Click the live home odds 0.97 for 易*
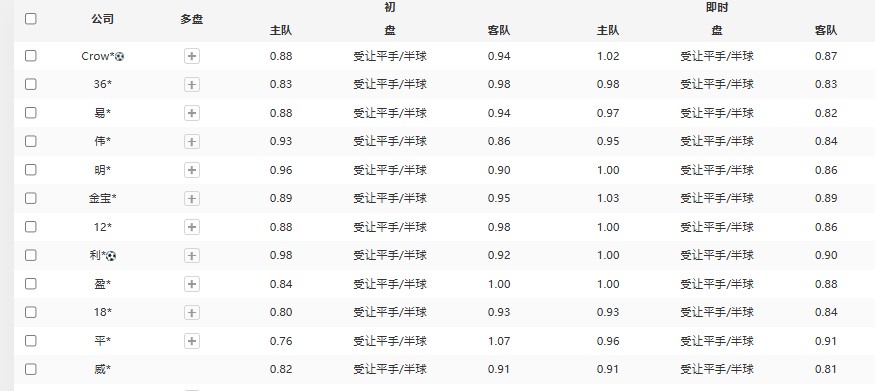 pyautogui.click(x=608, y=113)
